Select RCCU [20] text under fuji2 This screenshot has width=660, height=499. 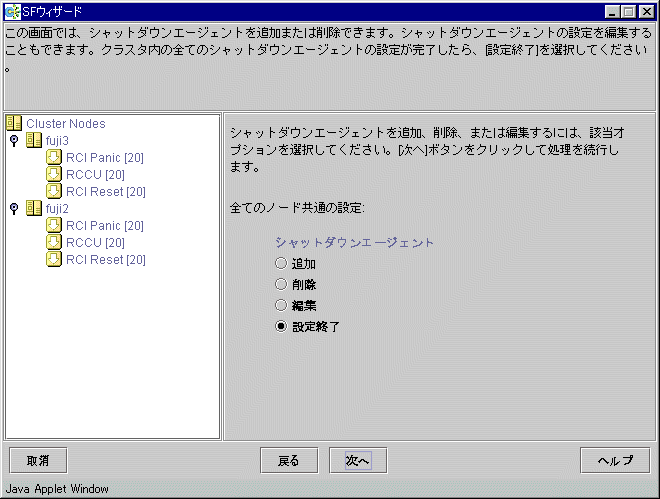click(95, 242)
